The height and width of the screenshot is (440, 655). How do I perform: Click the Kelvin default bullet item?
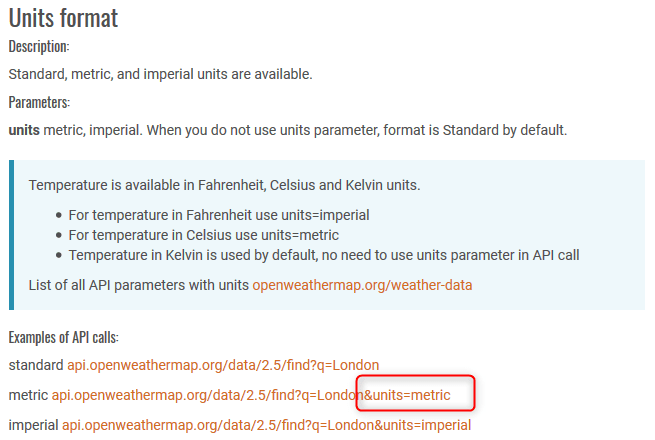(x=324, y=255)
